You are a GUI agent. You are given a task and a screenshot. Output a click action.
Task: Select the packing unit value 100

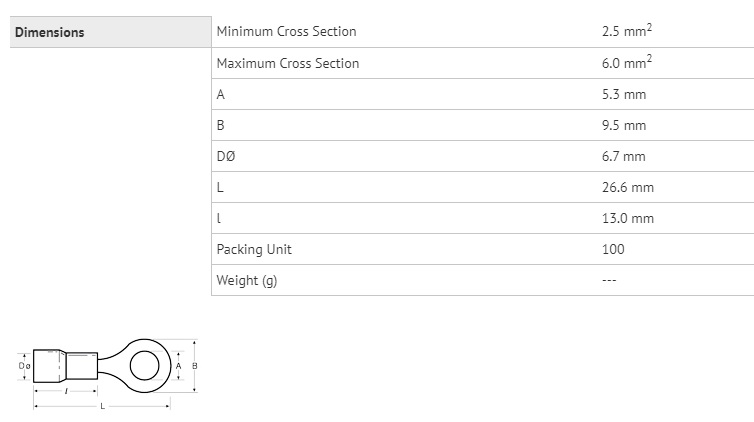(x=613, y=249)
